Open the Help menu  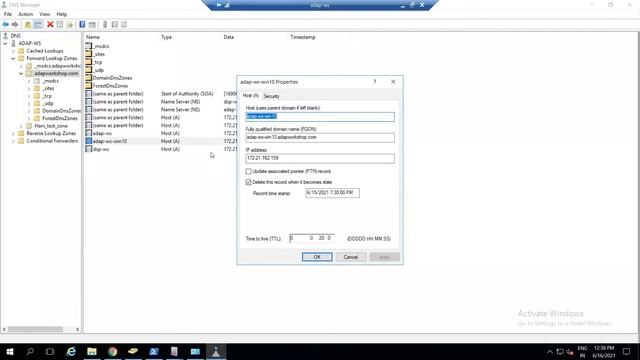[x=62, y=14]
